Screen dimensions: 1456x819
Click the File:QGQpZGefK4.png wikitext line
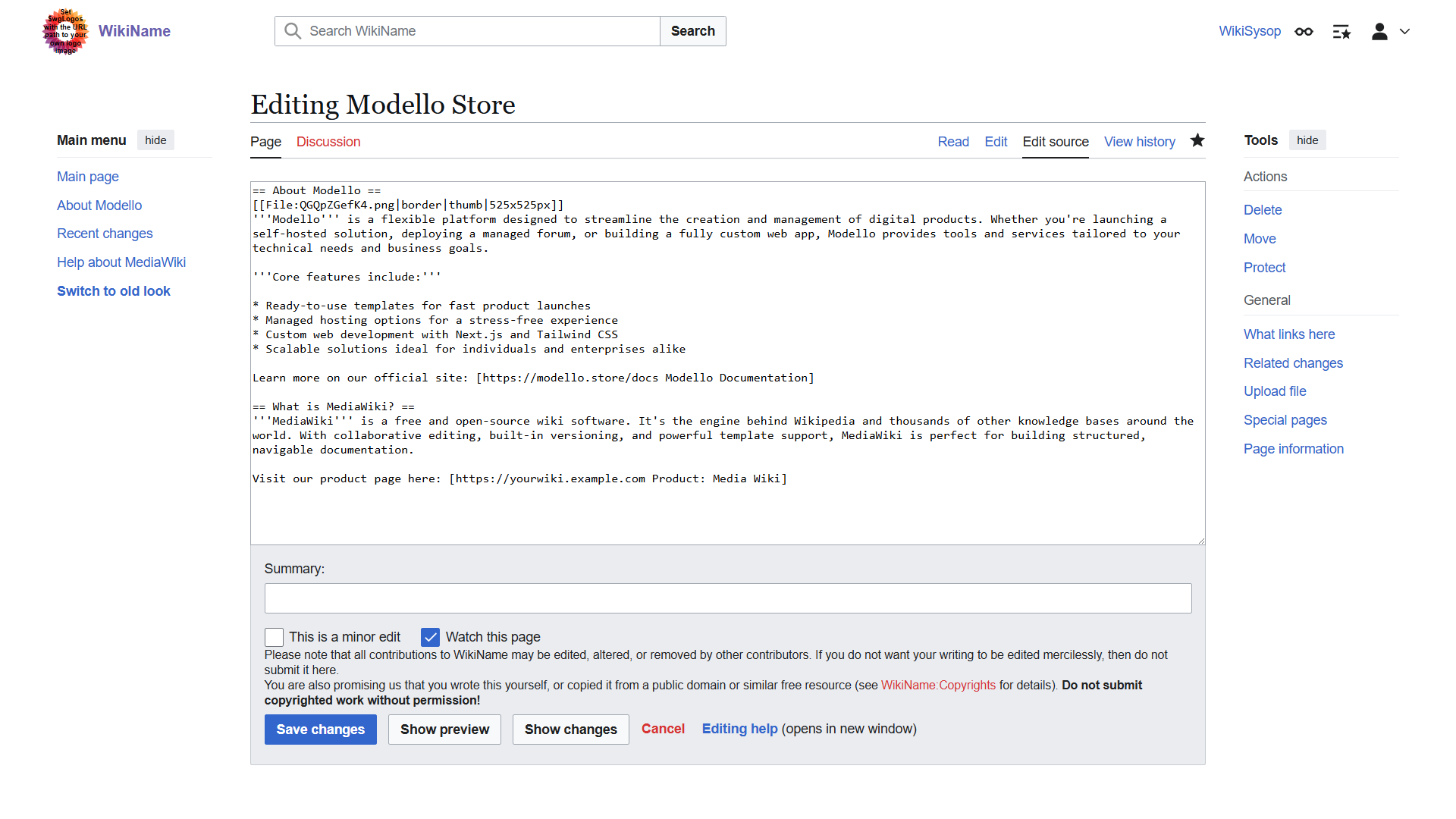(x=408, y=205)
